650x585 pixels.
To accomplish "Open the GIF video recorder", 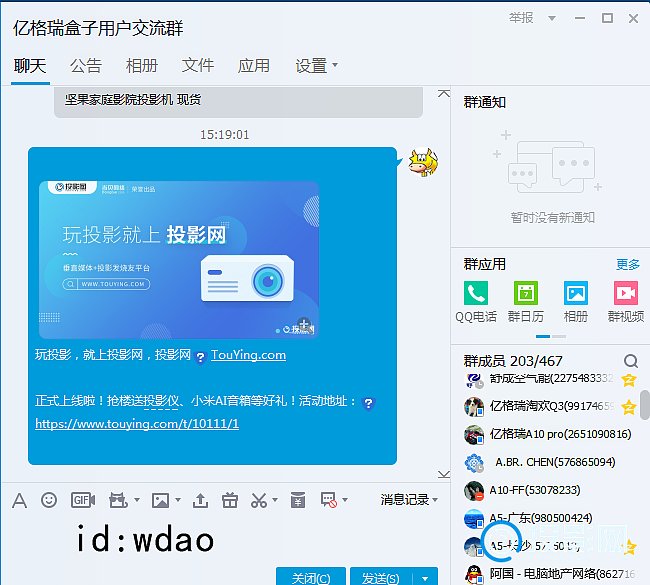I will pyautogui.click(x=83, y=500).
